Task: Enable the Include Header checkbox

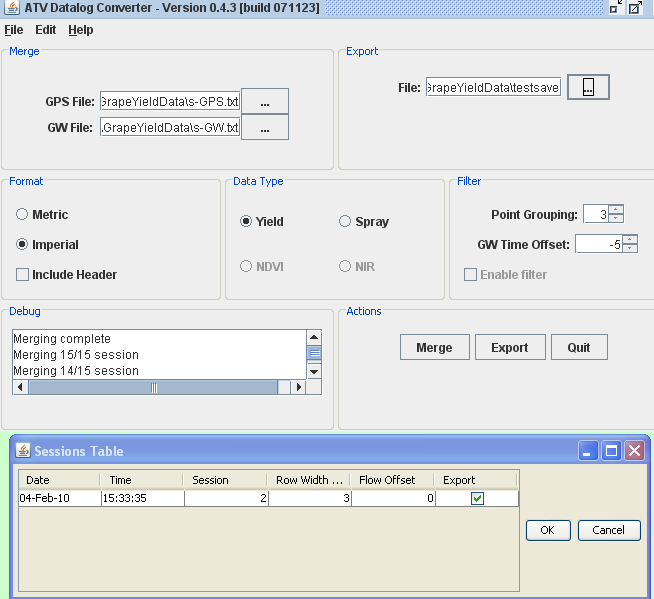Action: tap(23, 275)
